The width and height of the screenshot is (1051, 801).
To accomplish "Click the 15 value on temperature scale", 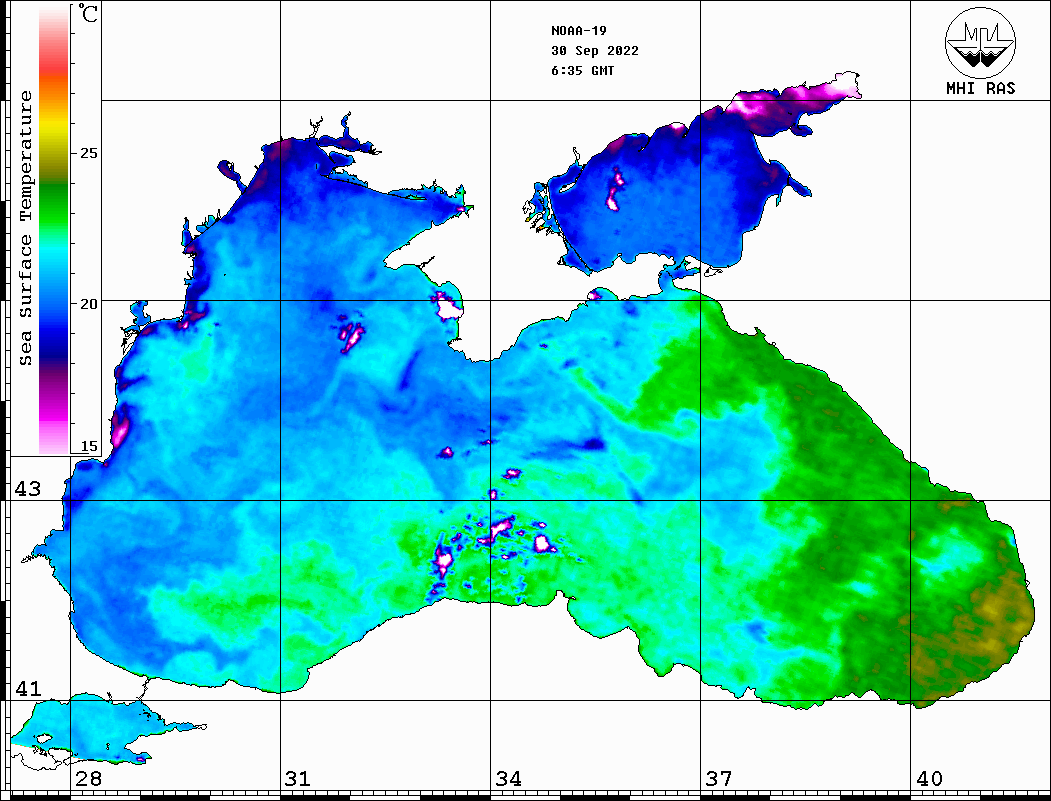I will pyautogui.click(x=88, y=446).
